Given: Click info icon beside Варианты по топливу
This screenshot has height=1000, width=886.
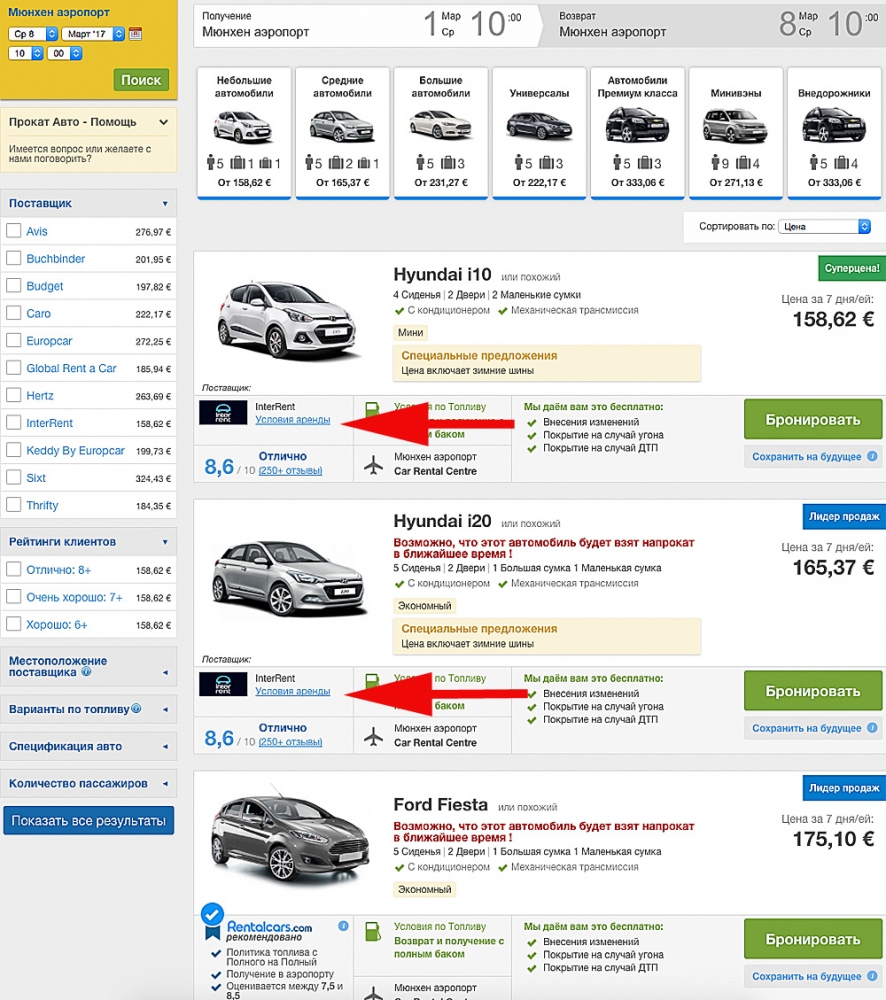Looking at the screenshot, I should (136, 709).
